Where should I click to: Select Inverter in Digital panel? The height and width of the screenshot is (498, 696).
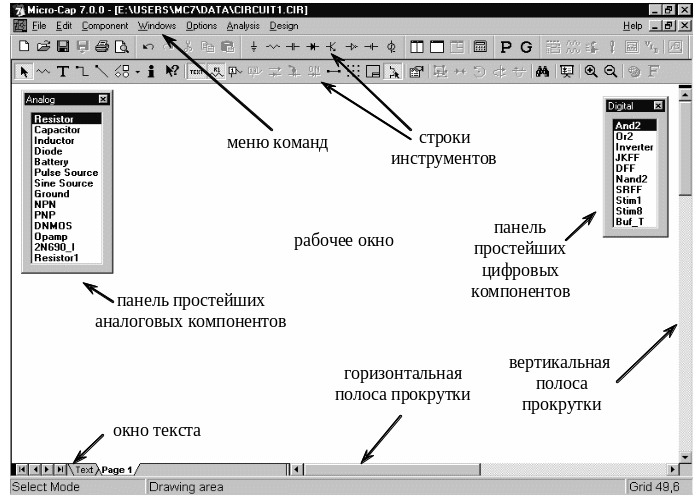[x=634, y=147]
